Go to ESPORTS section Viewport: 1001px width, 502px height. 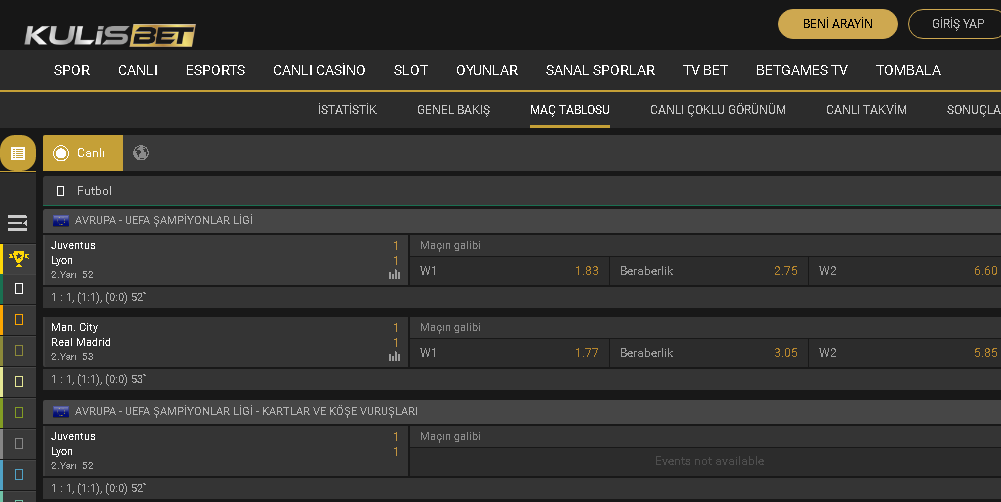pos(215,70)
